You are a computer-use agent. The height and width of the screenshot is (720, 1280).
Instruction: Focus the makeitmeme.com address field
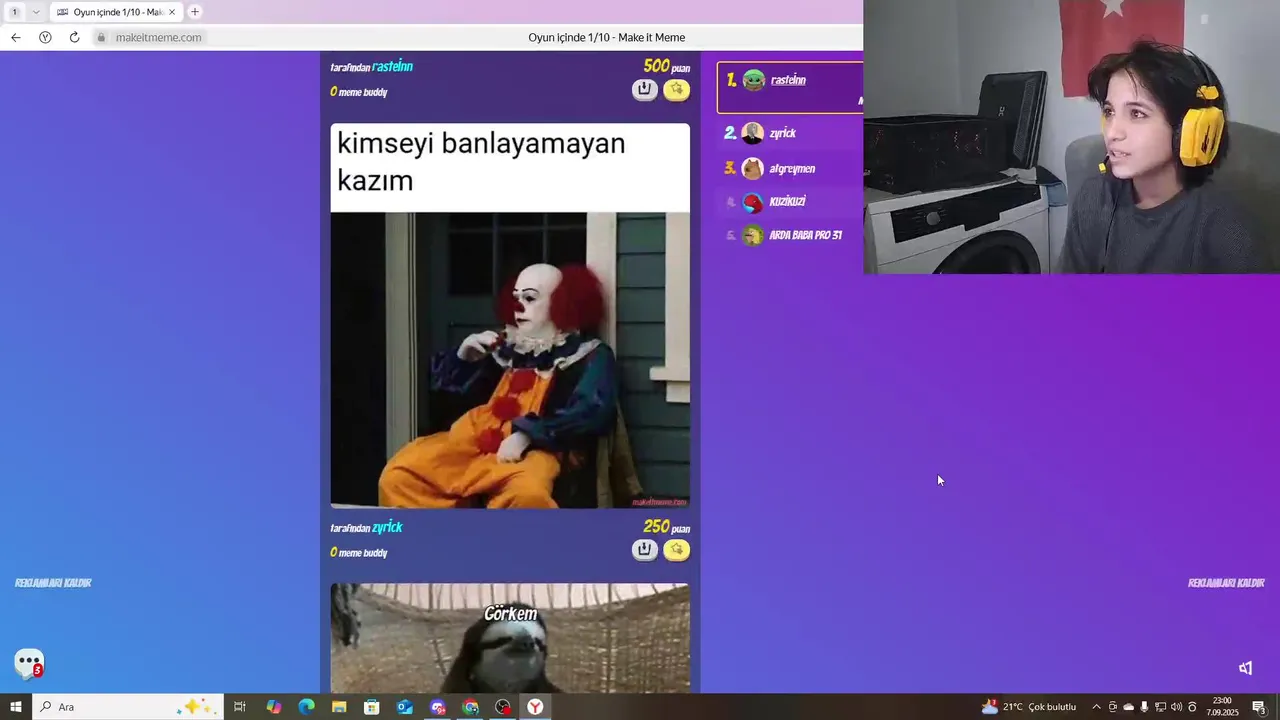(158, 37)
